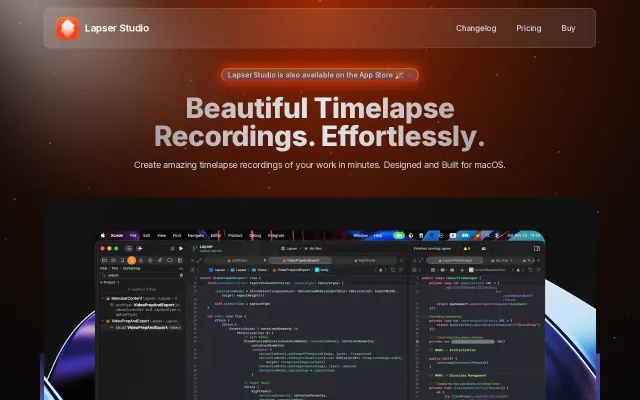This screenshot has height=400, width=640.
Task: Open the Navigate menu in the preview
Action: (x=196, y=236)
